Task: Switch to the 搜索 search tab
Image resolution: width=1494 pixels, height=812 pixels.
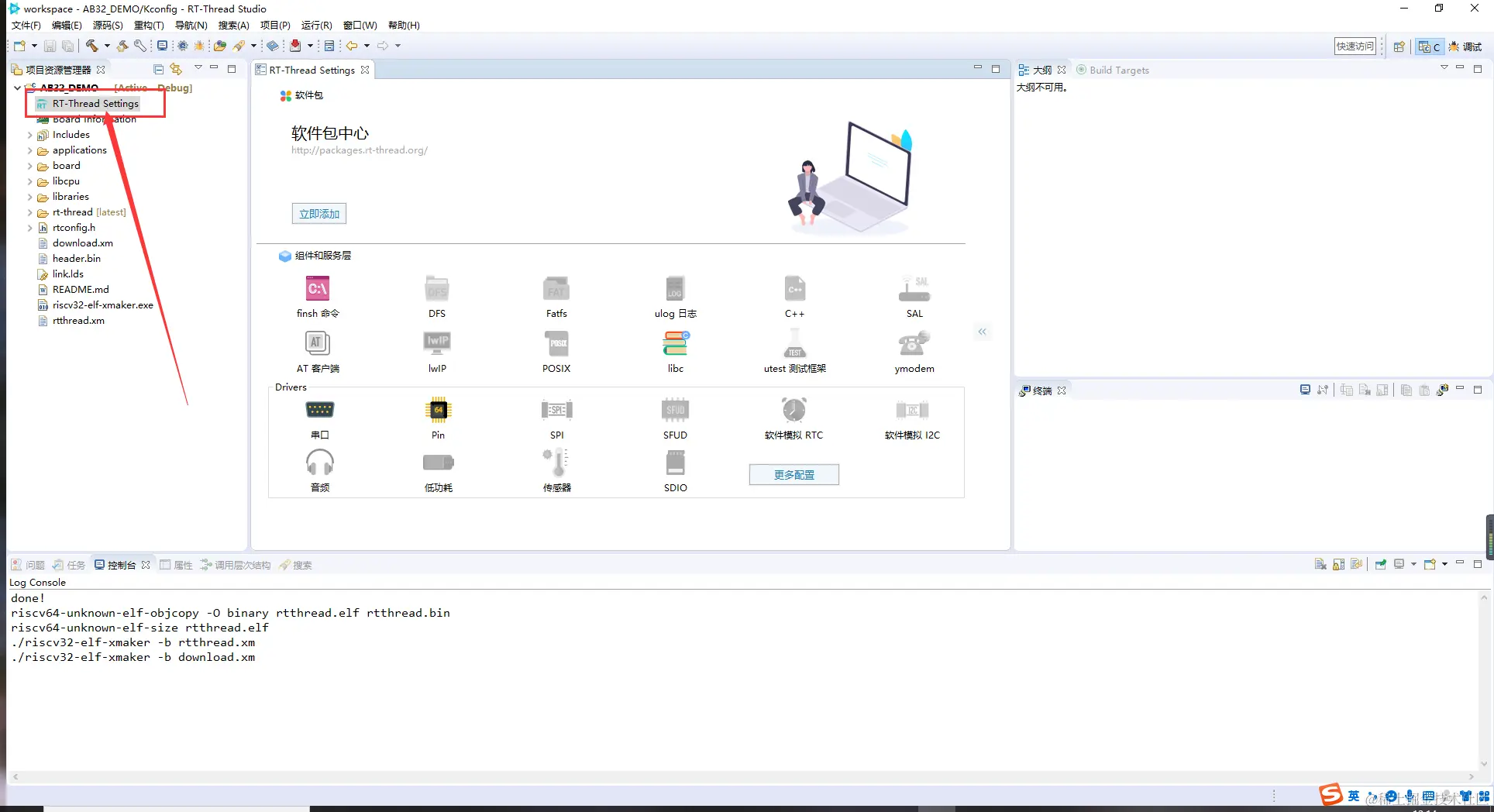Action: pyautogui.click(x=295, y=565)
